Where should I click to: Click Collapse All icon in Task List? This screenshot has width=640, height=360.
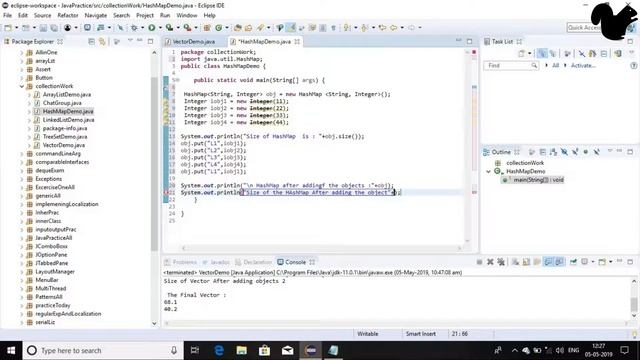coord(604,54)
